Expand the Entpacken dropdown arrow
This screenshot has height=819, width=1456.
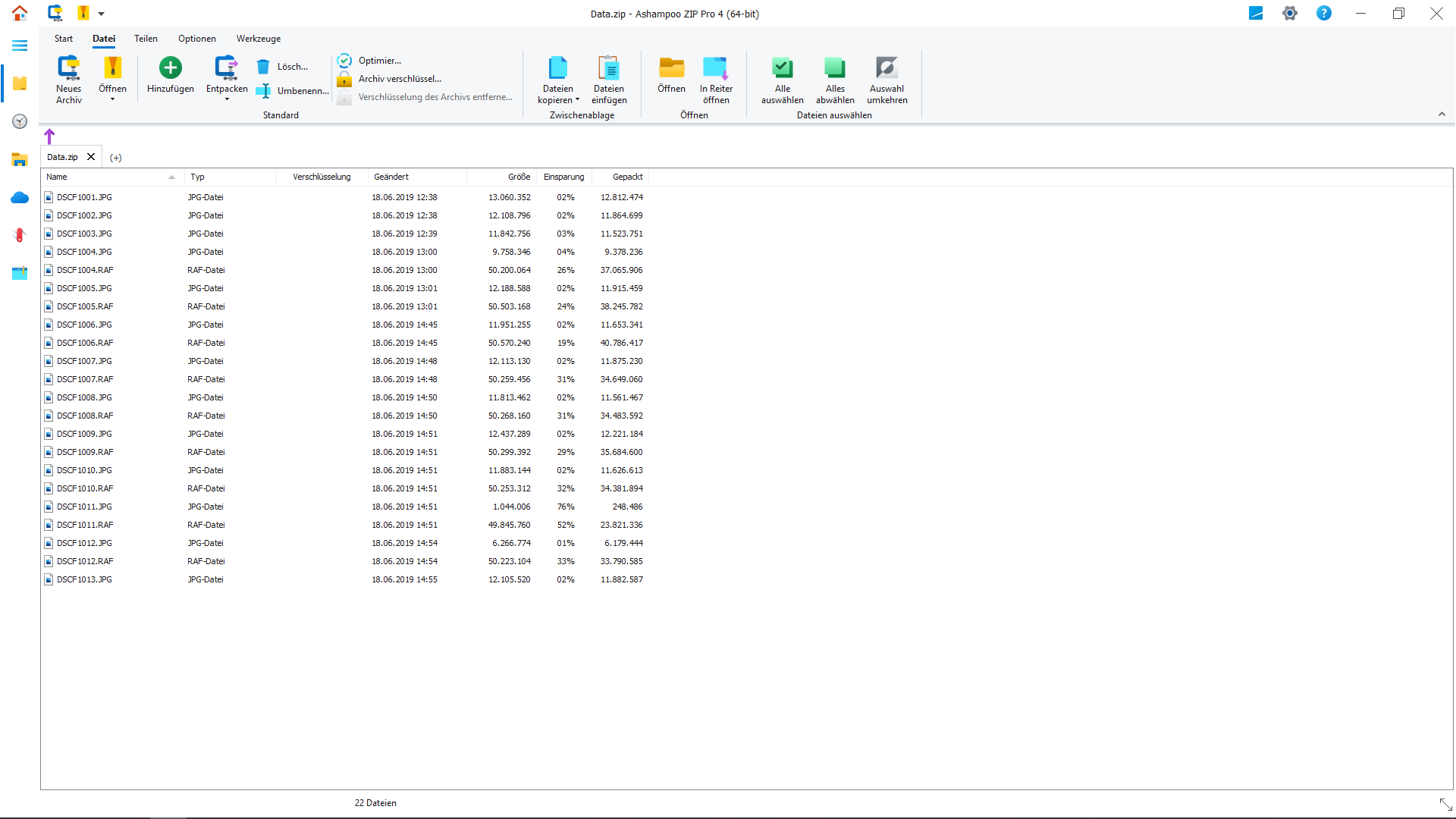point(227,99)
